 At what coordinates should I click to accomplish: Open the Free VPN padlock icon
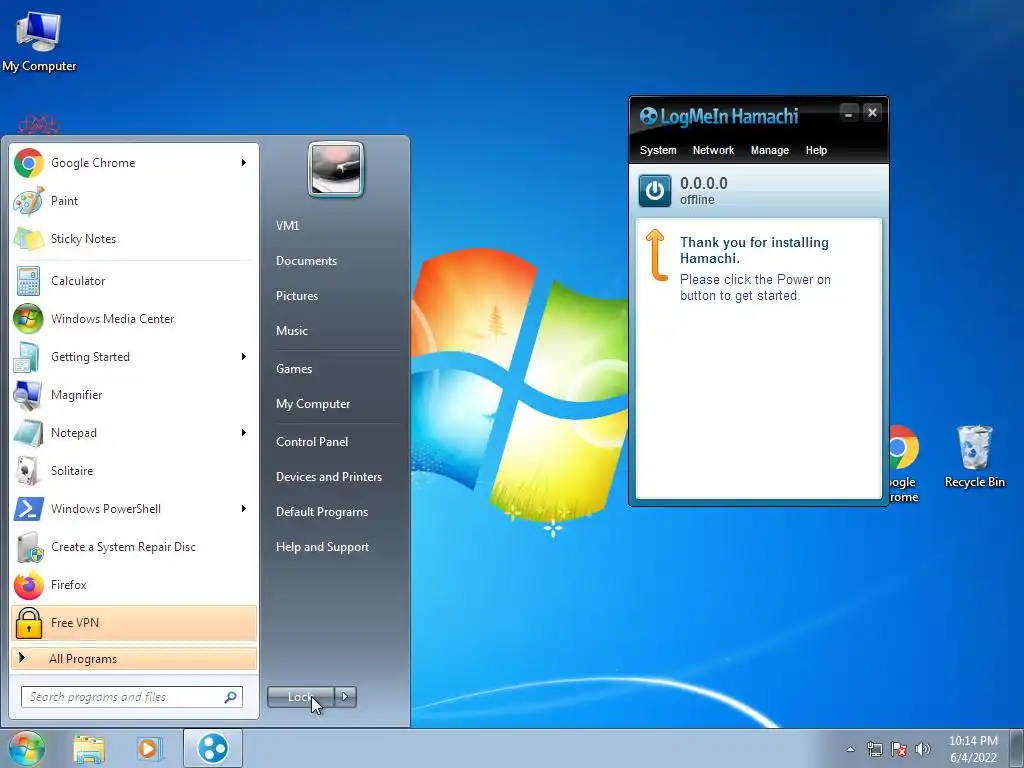[x=29, y=622]
